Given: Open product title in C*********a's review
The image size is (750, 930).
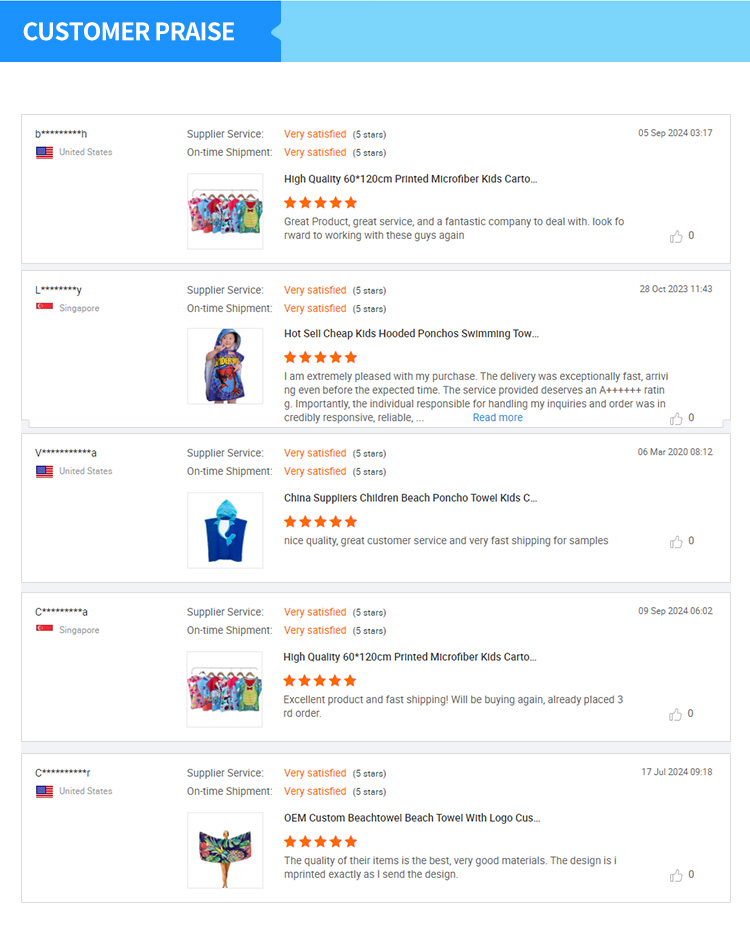Looking at the screenshot, I should (410, 657).
